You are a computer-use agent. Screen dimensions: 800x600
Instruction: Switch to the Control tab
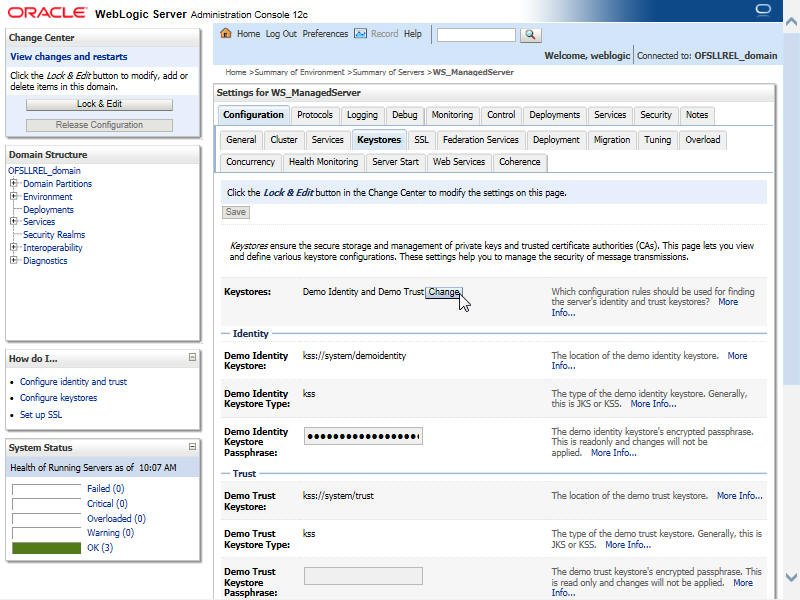[501, 115]
